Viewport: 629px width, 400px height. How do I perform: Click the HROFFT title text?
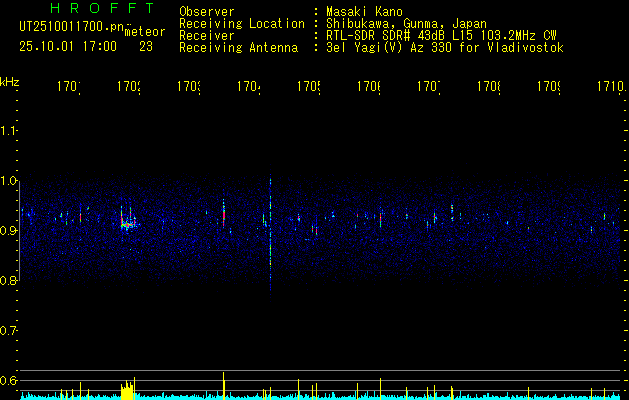click(x=103, y=8)
